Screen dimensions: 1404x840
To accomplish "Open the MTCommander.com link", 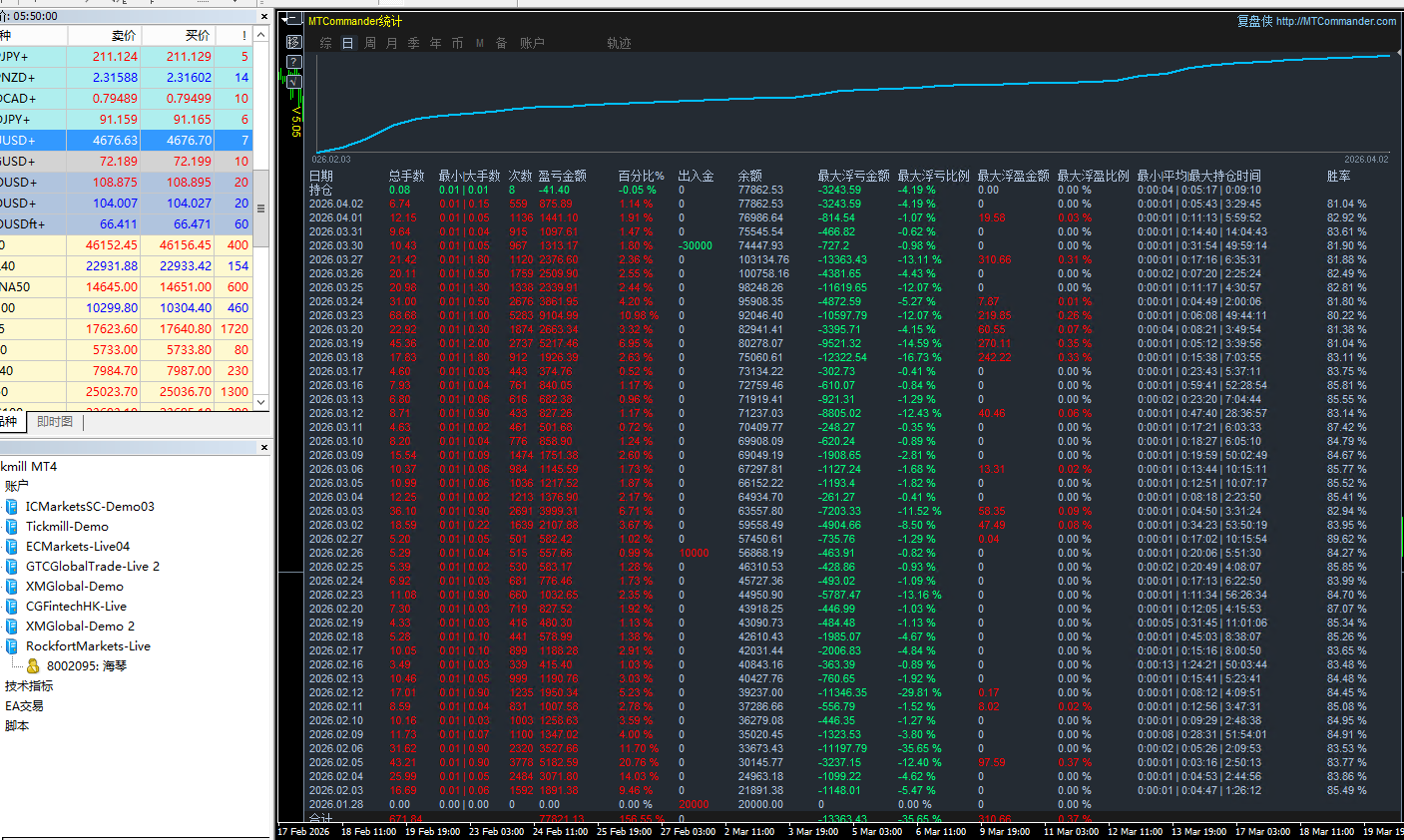I will [1336, 21].
